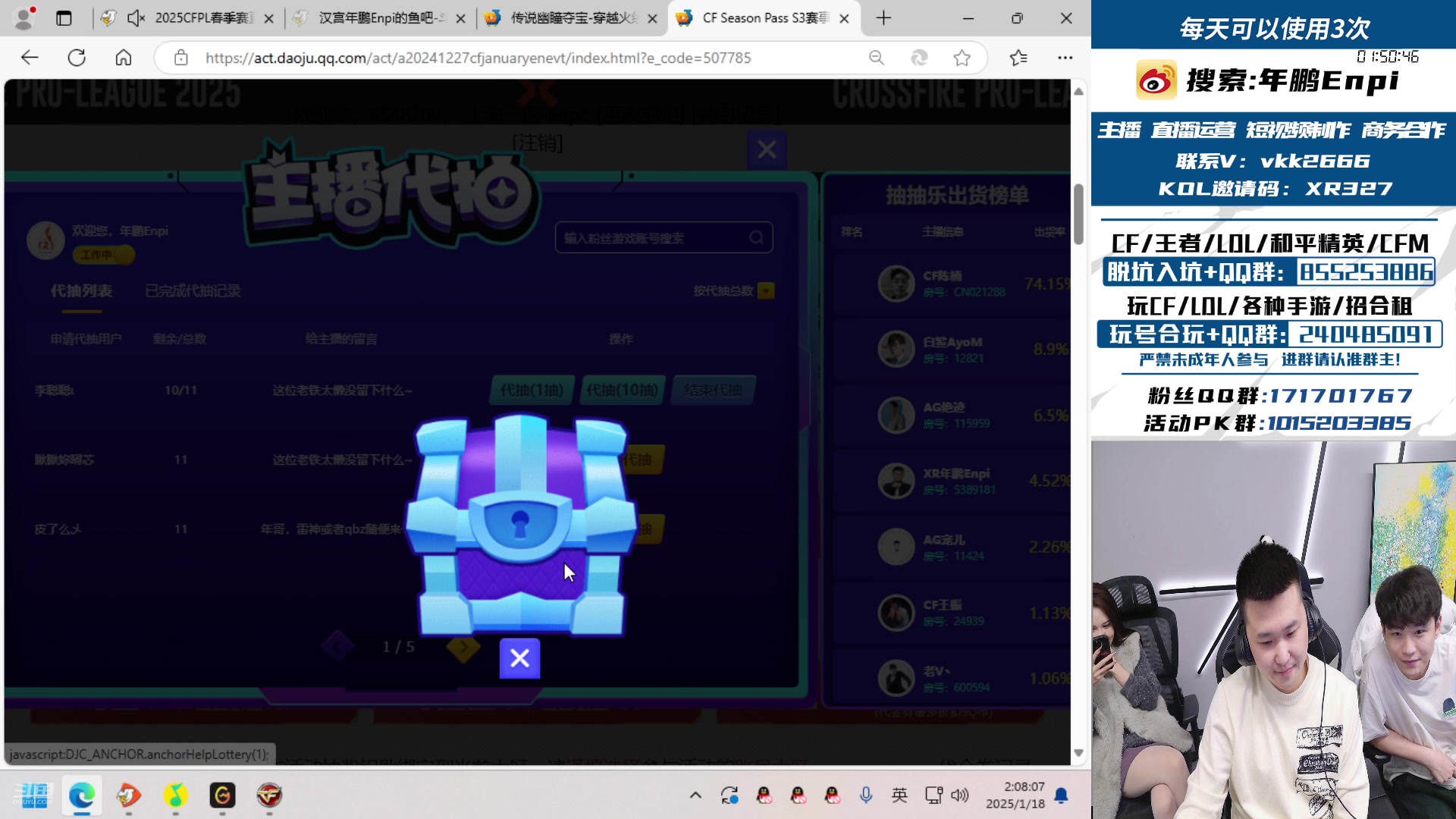Open browser settings and more menu
The height and width of the screenshot is (819, 1456).
tap(1065, 58)
